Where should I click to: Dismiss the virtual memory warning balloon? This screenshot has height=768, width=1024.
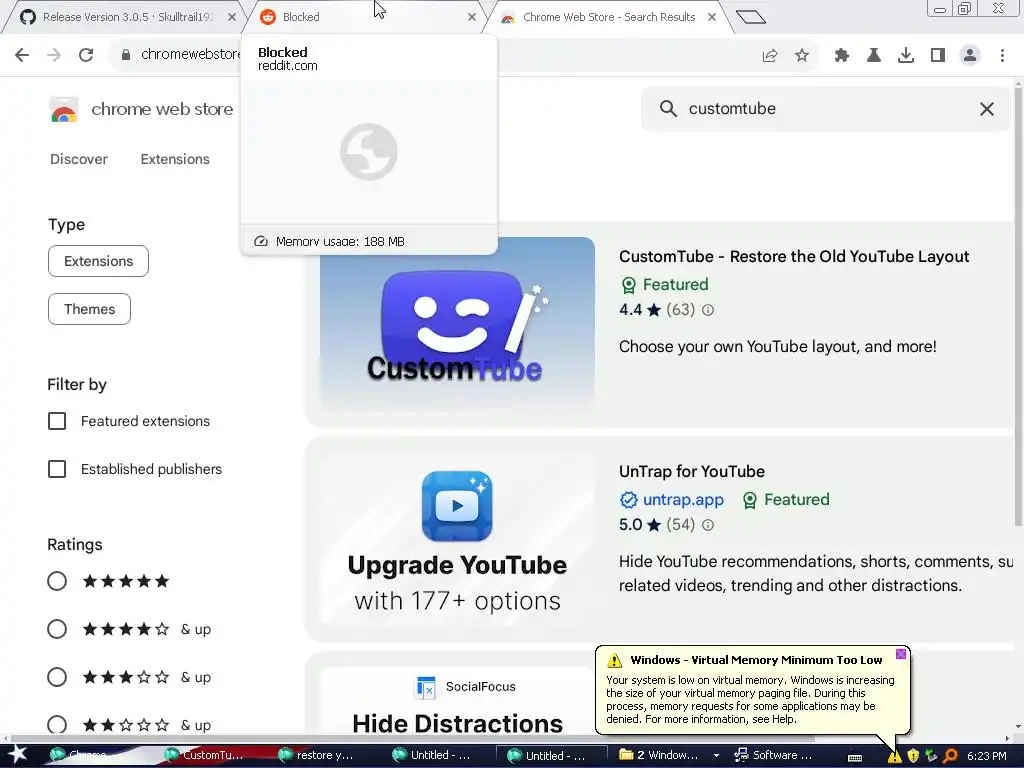point(901,654)
